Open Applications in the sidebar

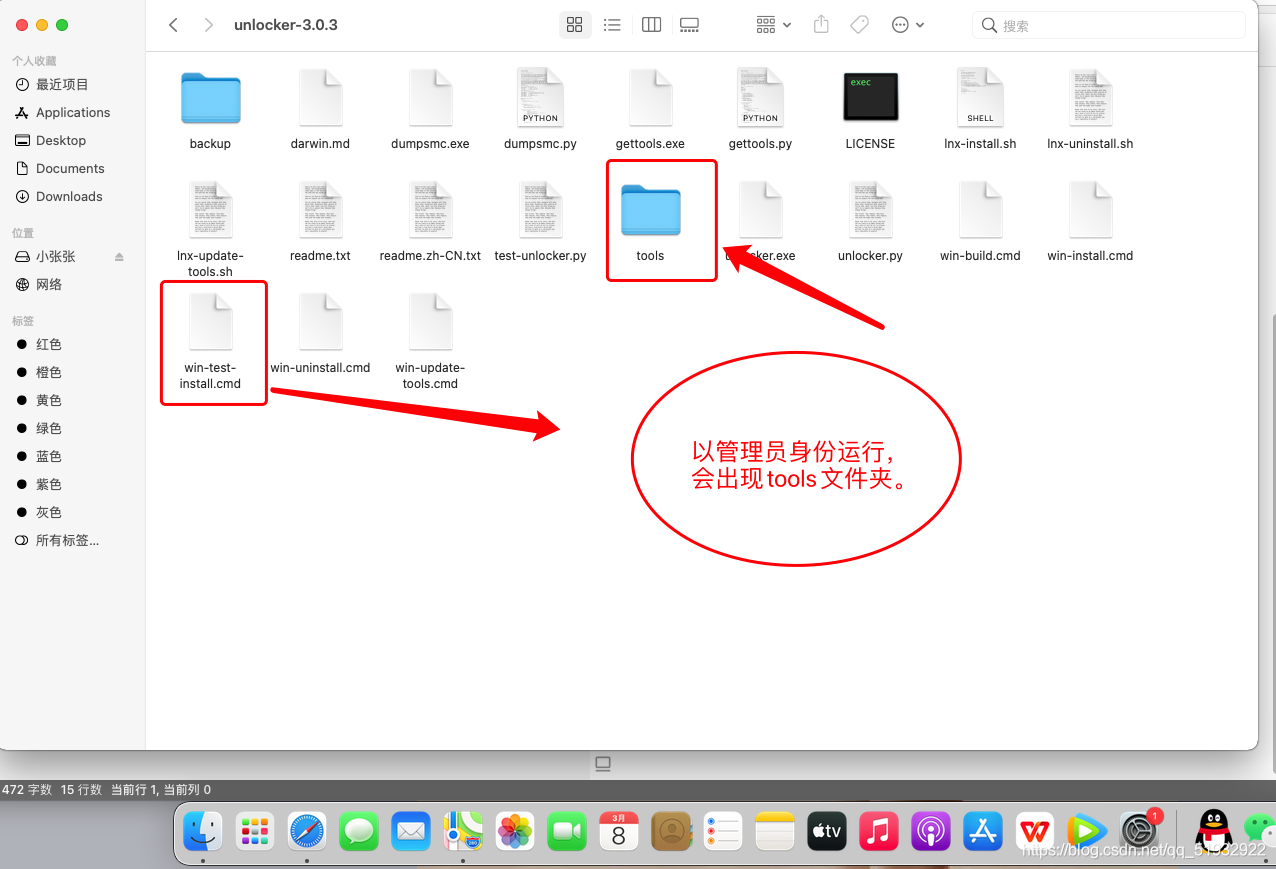(73, 113)
